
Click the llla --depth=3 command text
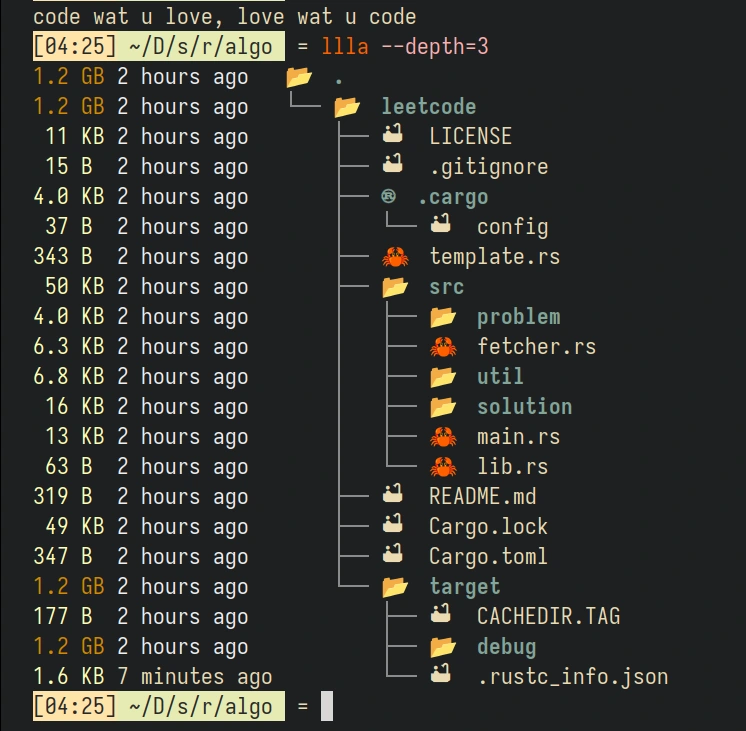pos(405,47)
